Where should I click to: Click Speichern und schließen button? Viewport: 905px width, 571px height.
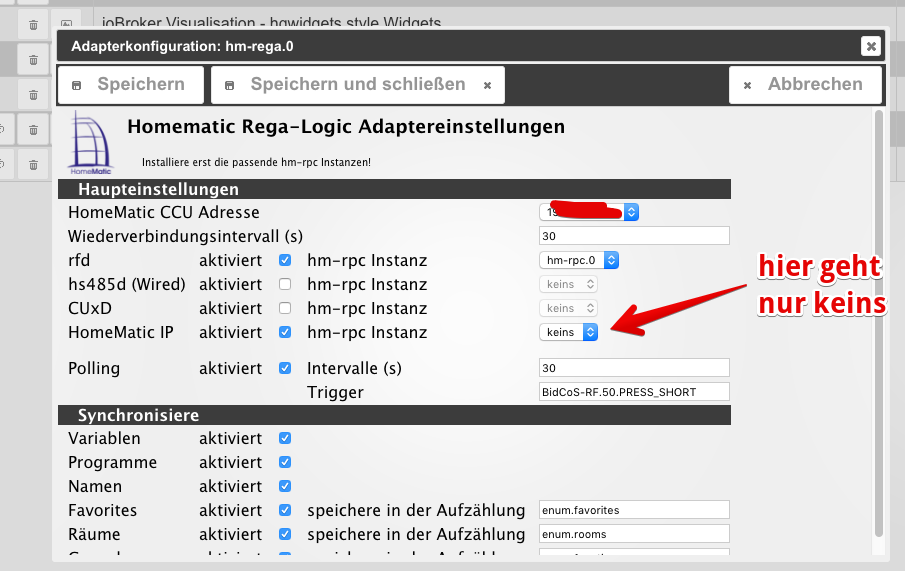tap(358, 85)
